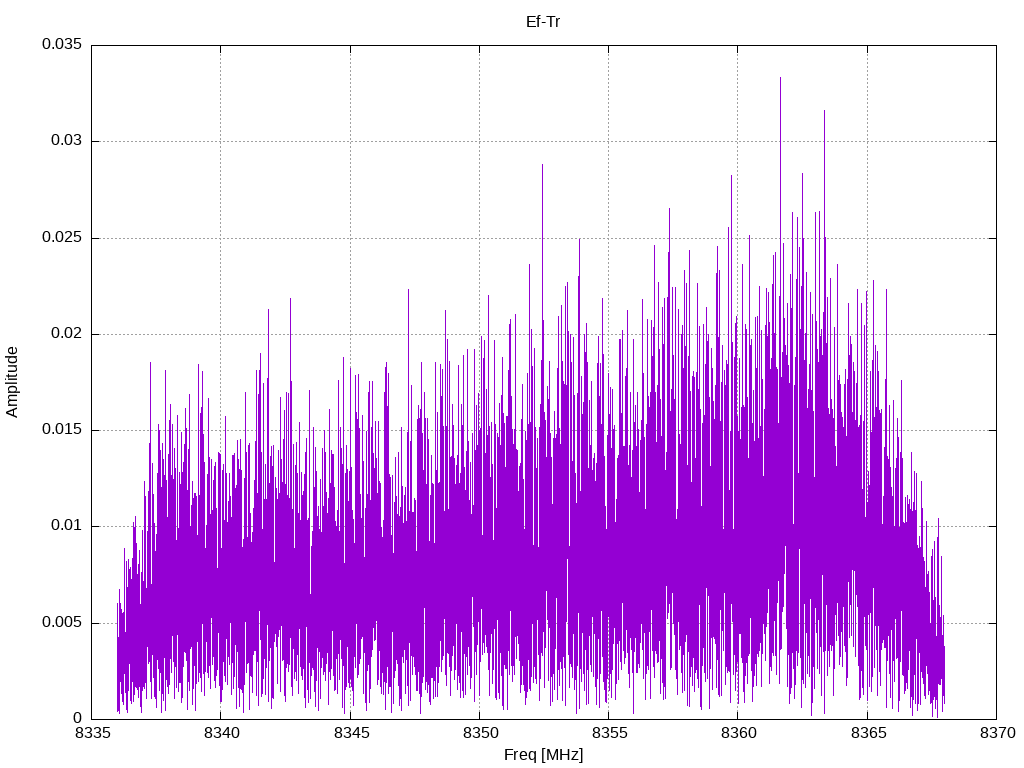The width and height of the screenshot is (1024, 768).
Task: Click the 8360 x-axis tick label
Action: tap(739, 733)
